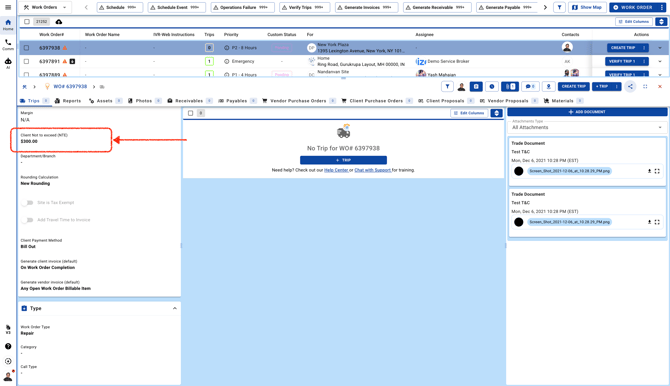Select all work orders header checkbox
Viewport: 670px width, 386px height.
point(27,21)
